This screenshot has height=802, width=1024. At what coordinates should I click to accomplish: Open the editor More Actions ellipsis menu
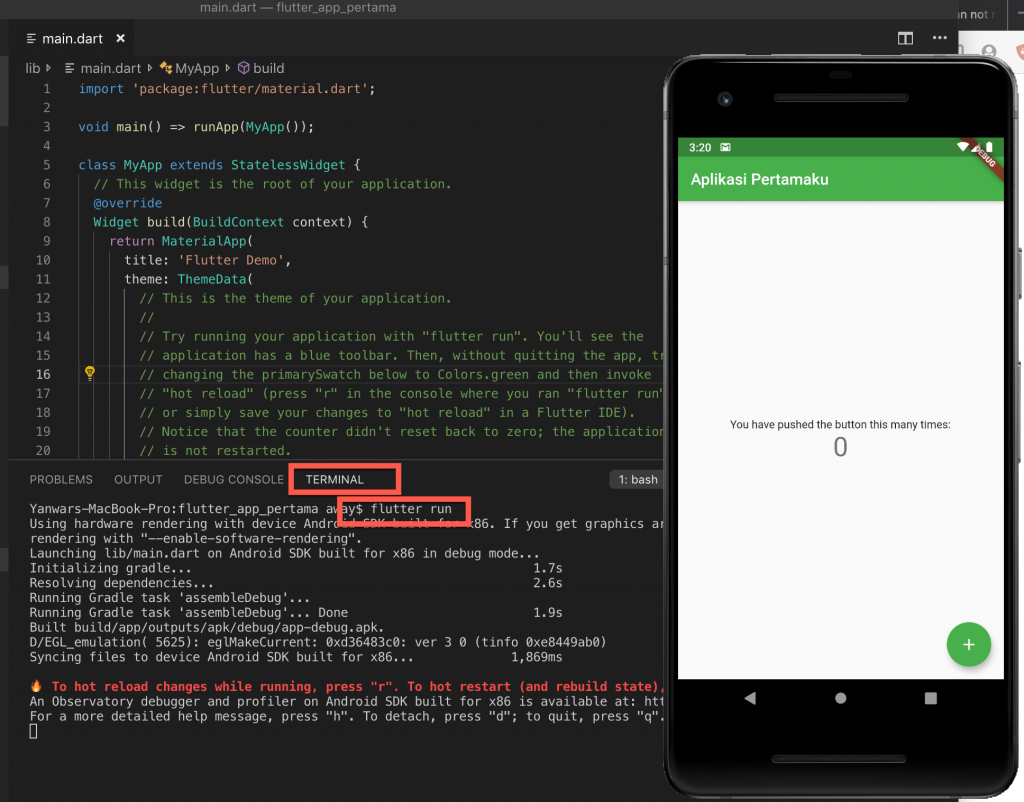click(x=939, y=38)
